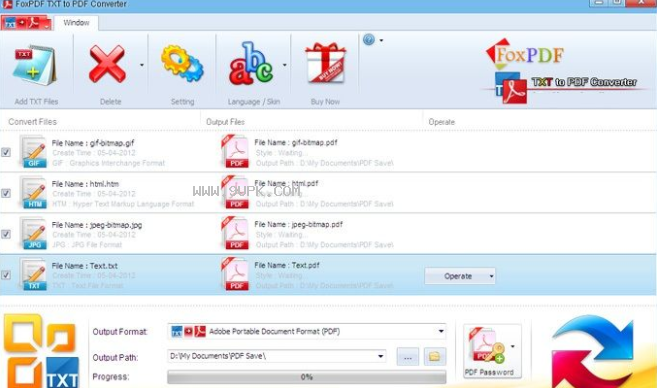Select 'File Name : html.htm' text
Screen dimensions: 657x388
point(85,184)
